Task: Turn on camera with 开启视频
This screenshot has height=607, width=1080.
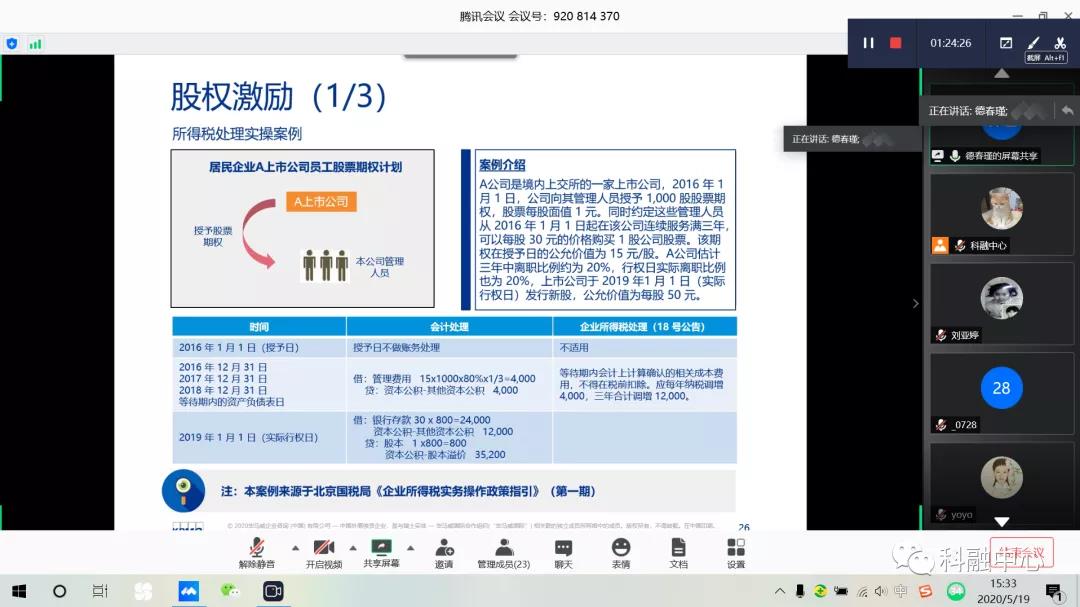Action: [x=324, y=552]
